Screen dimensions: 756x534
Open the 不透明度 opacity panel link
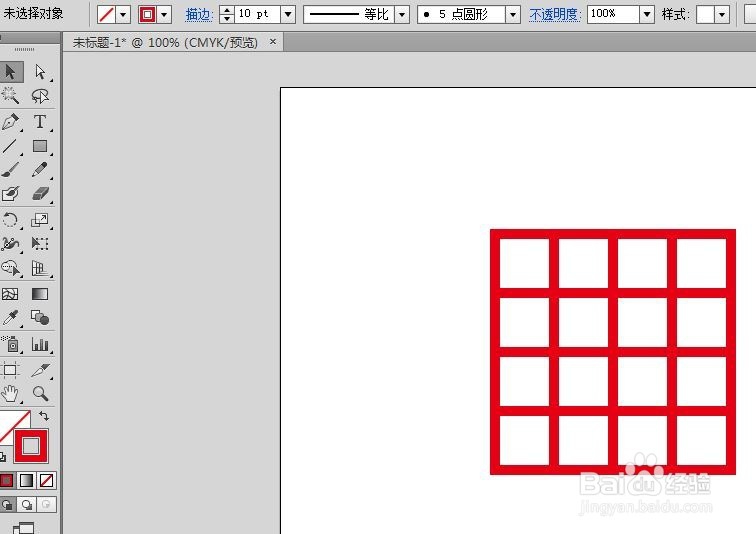coord(555,14)
